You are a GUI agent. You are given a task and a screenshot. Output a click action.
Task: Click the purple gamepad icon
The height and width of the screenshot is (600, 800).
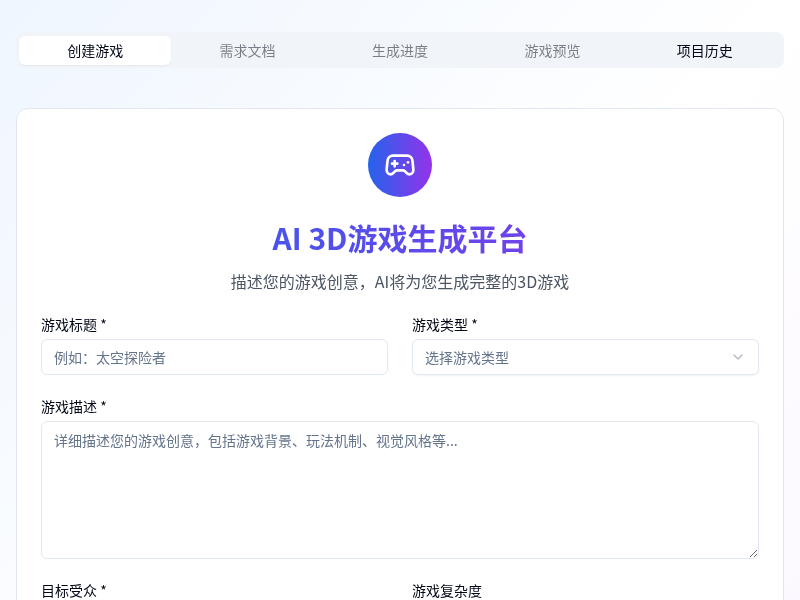click(x=399, y=164)
